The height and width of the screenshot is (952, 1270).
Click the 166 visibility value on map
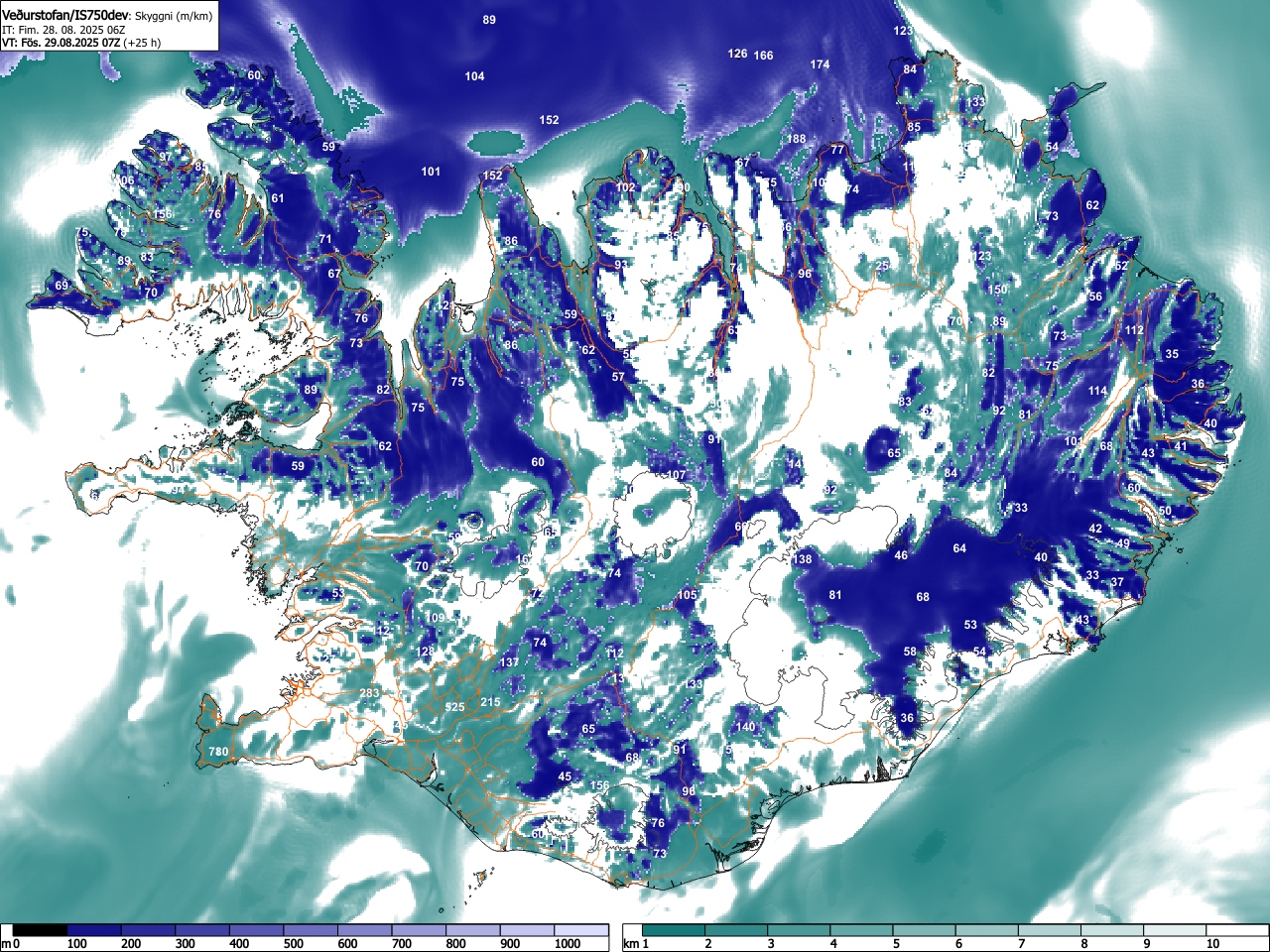coord(763,56)
